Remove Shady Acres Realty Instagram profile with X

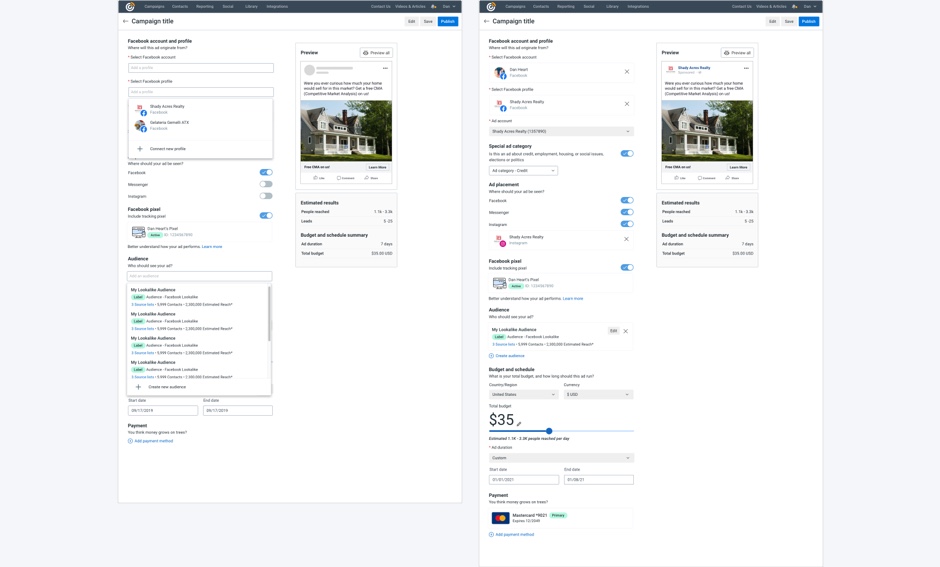(626, 239)
